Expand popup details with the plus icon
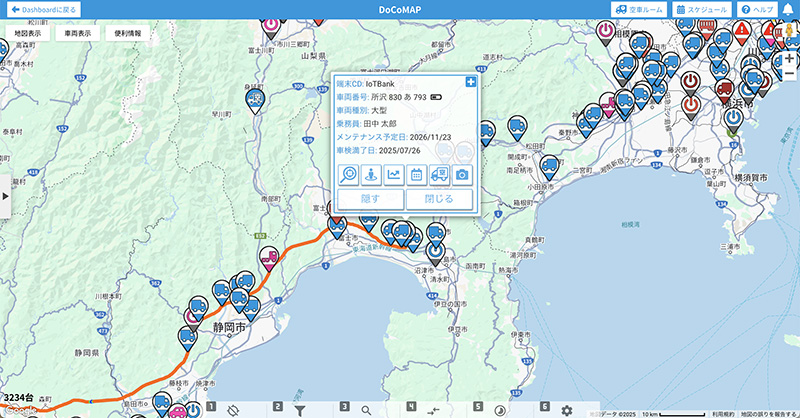This screenshot has height=418, width=800. pos(471,81)
